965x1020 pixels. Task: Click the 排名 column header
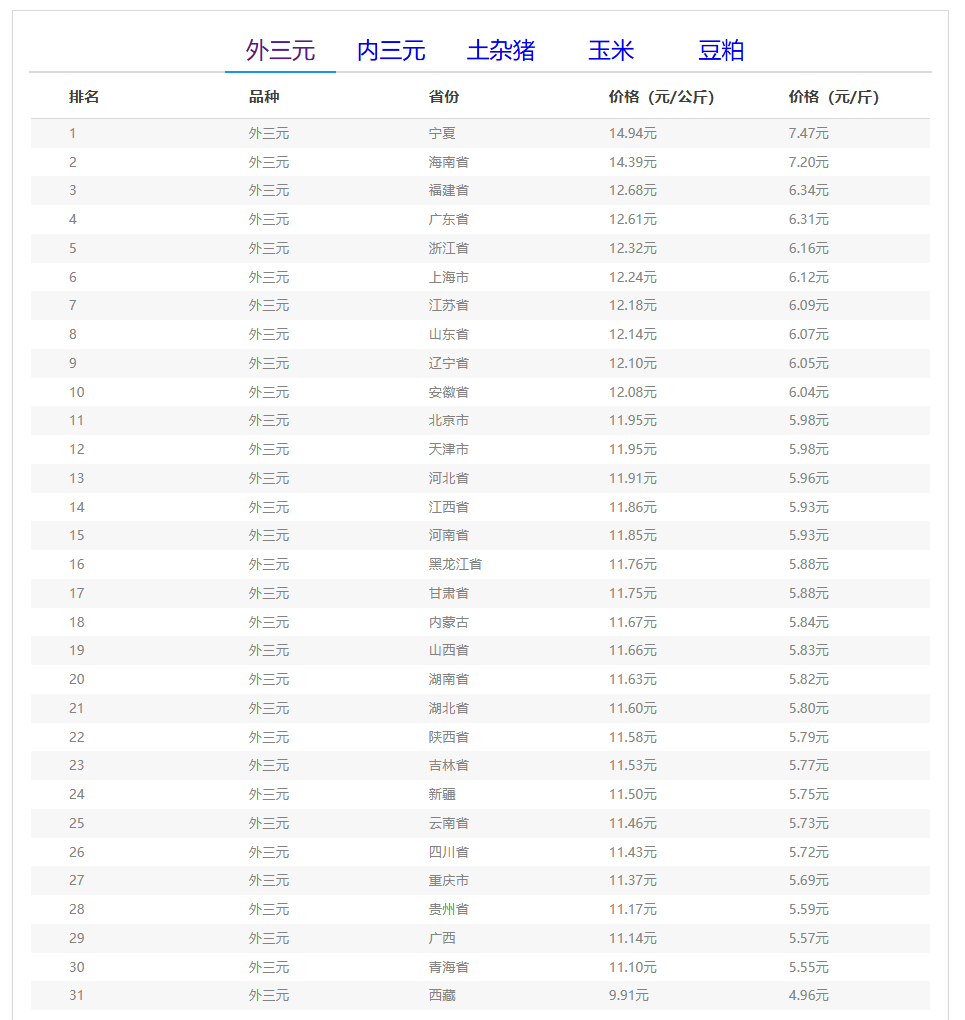tap(84, 97)
